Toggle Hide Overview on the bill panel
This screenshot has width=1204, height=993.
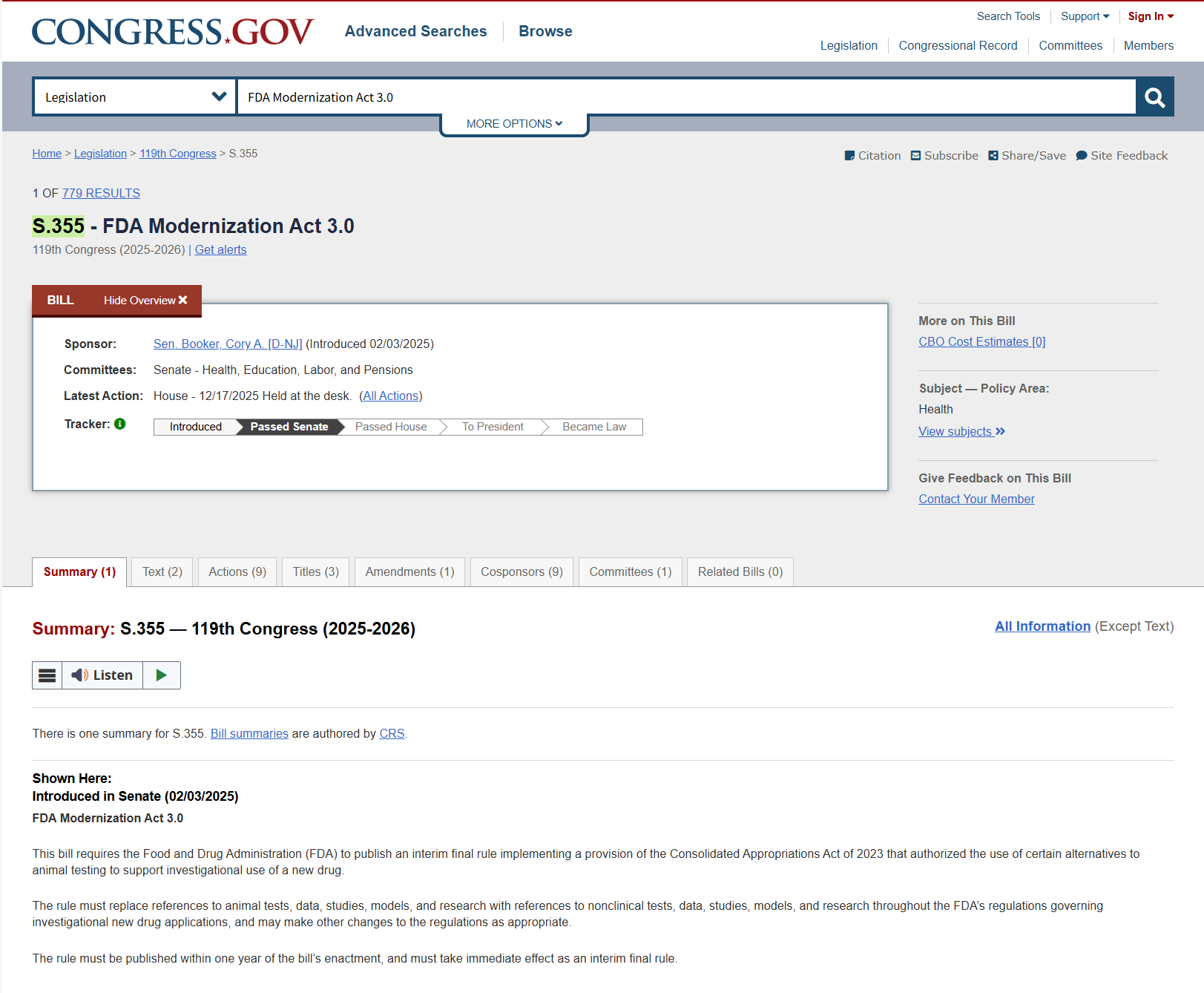(x=144, y=301)
